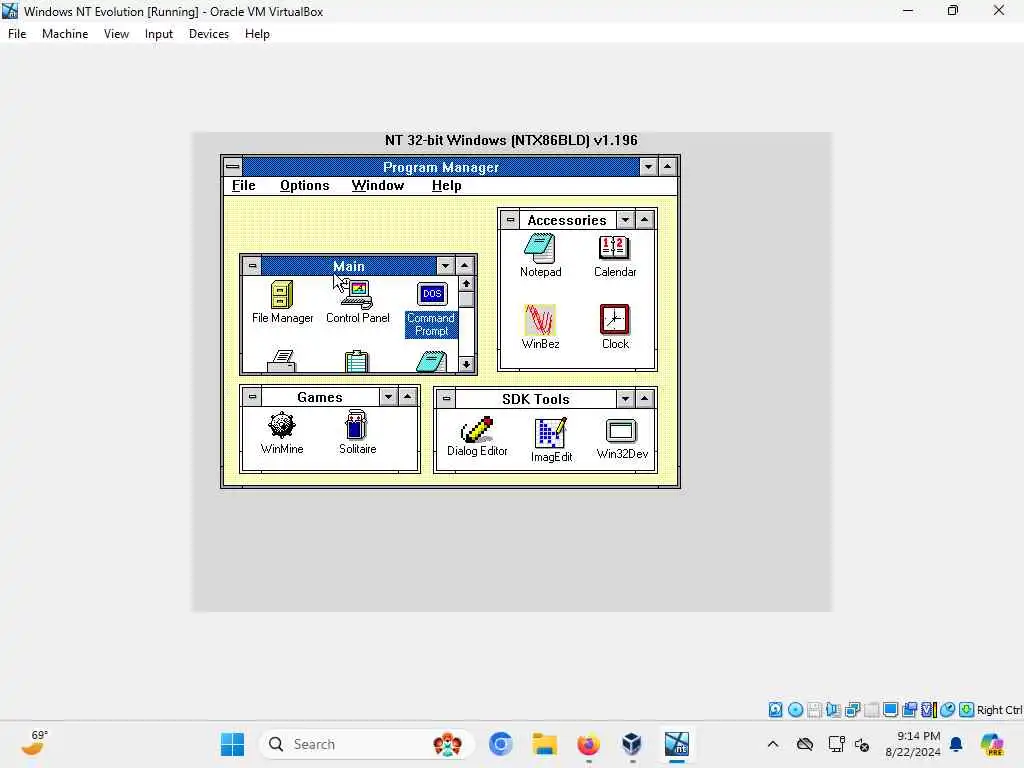
Task: Open VirtualBox Devices menu
Action: coord(208,34)
